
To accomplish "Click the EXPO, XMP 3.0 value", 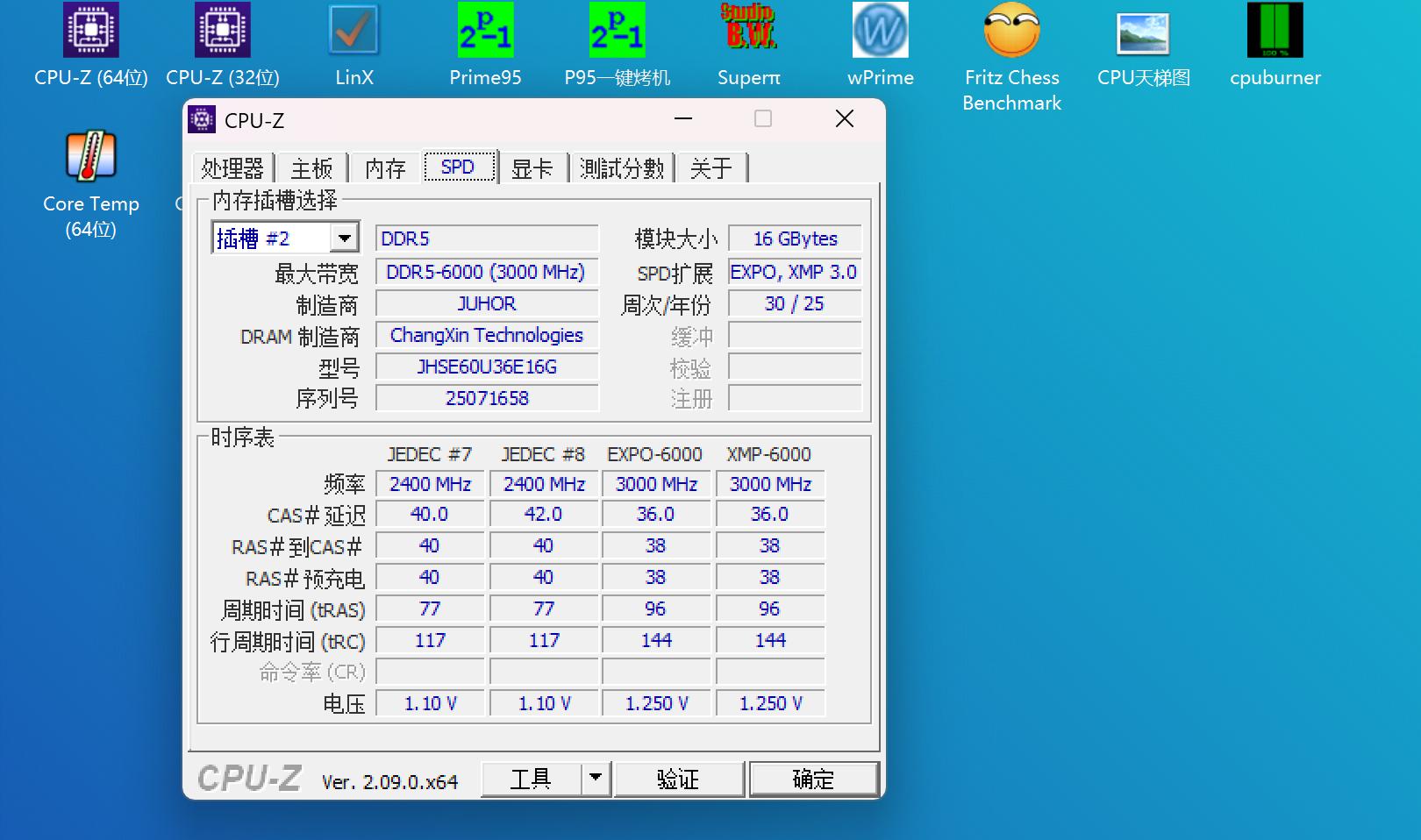I will (x=795, y=272).
